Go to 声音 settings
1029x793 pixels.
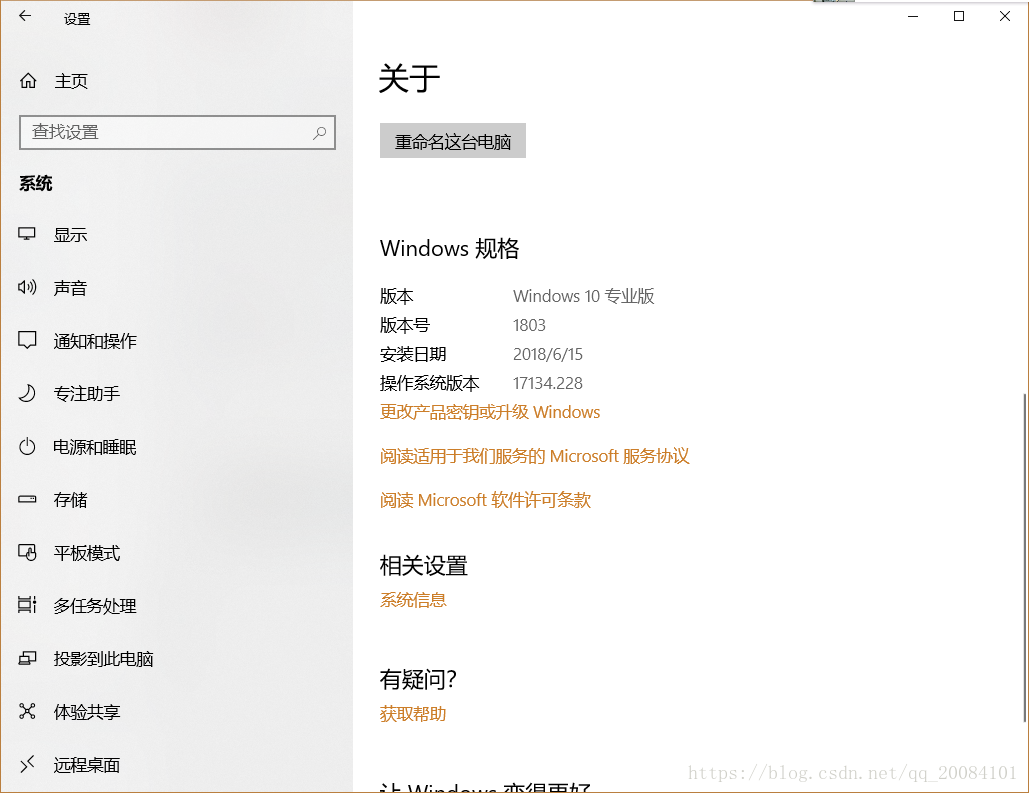coord(70,288)
